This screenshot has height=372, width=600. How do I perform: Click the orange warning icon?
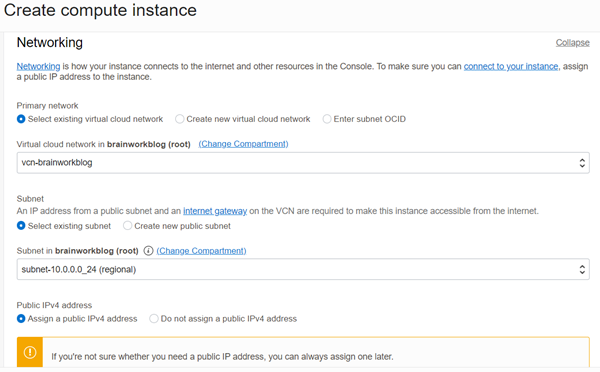(x=30, y=352)
